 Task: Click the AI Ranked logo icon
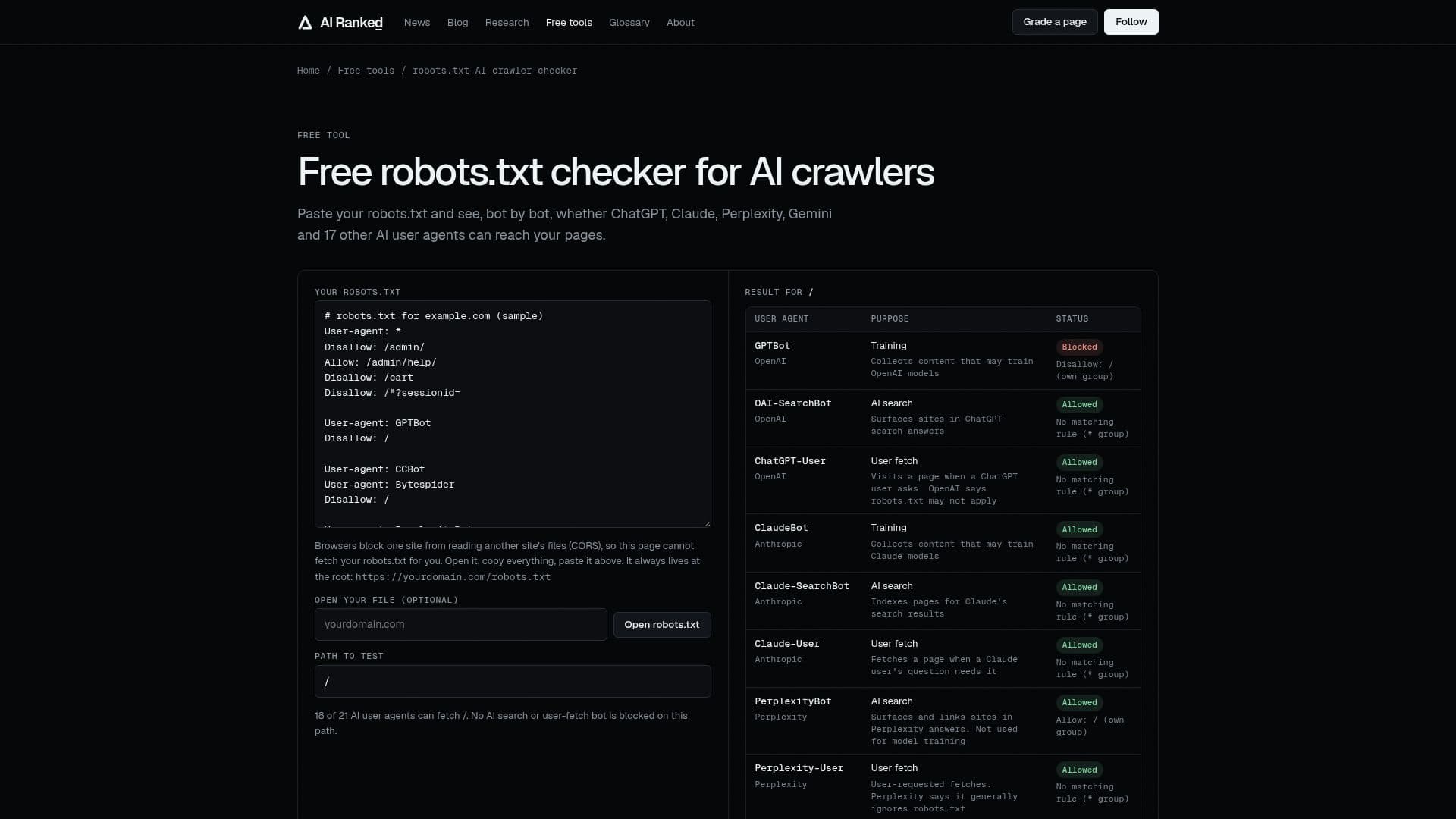(x=305, y=23)
